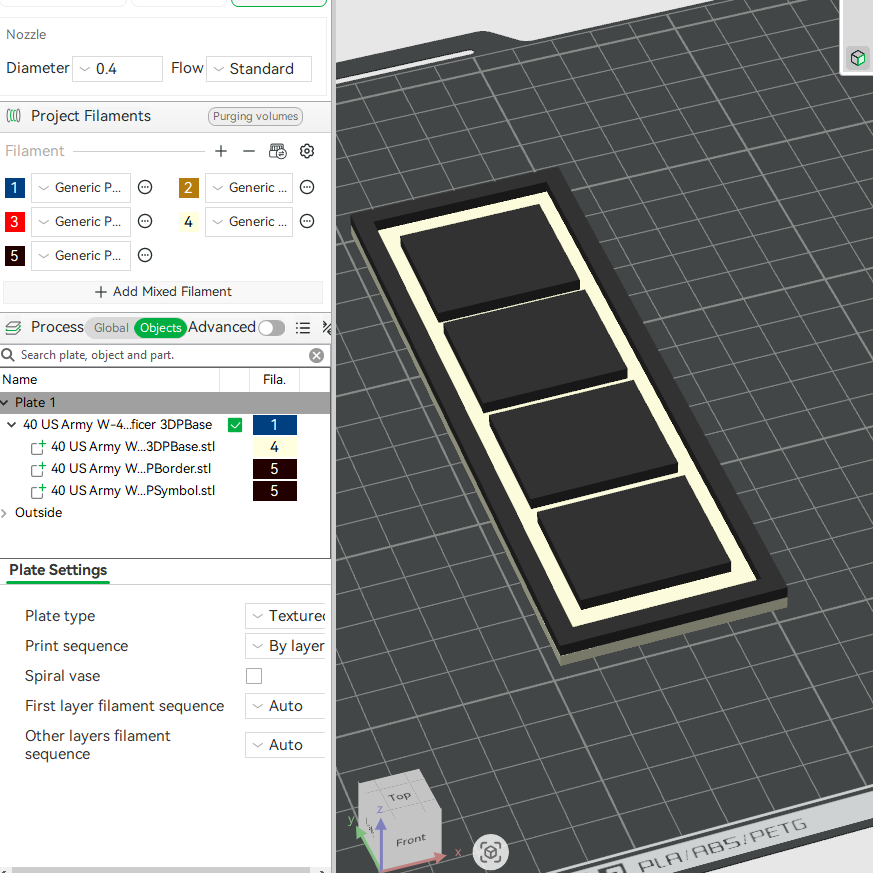Click the 3DBase.stl part icon
Viewport: 873px width, 873px height.
[38, 447]
